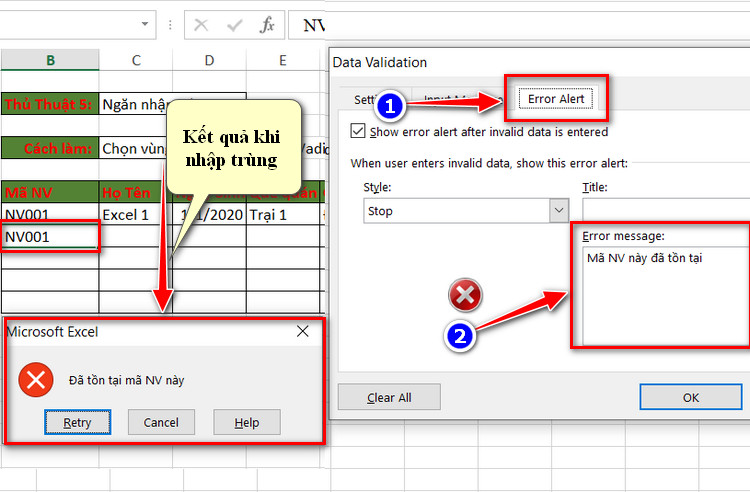Select the Thủ Thuật 5 label cell
The height and width of the screenshot is (492, 750).
[x=50, y=104]
